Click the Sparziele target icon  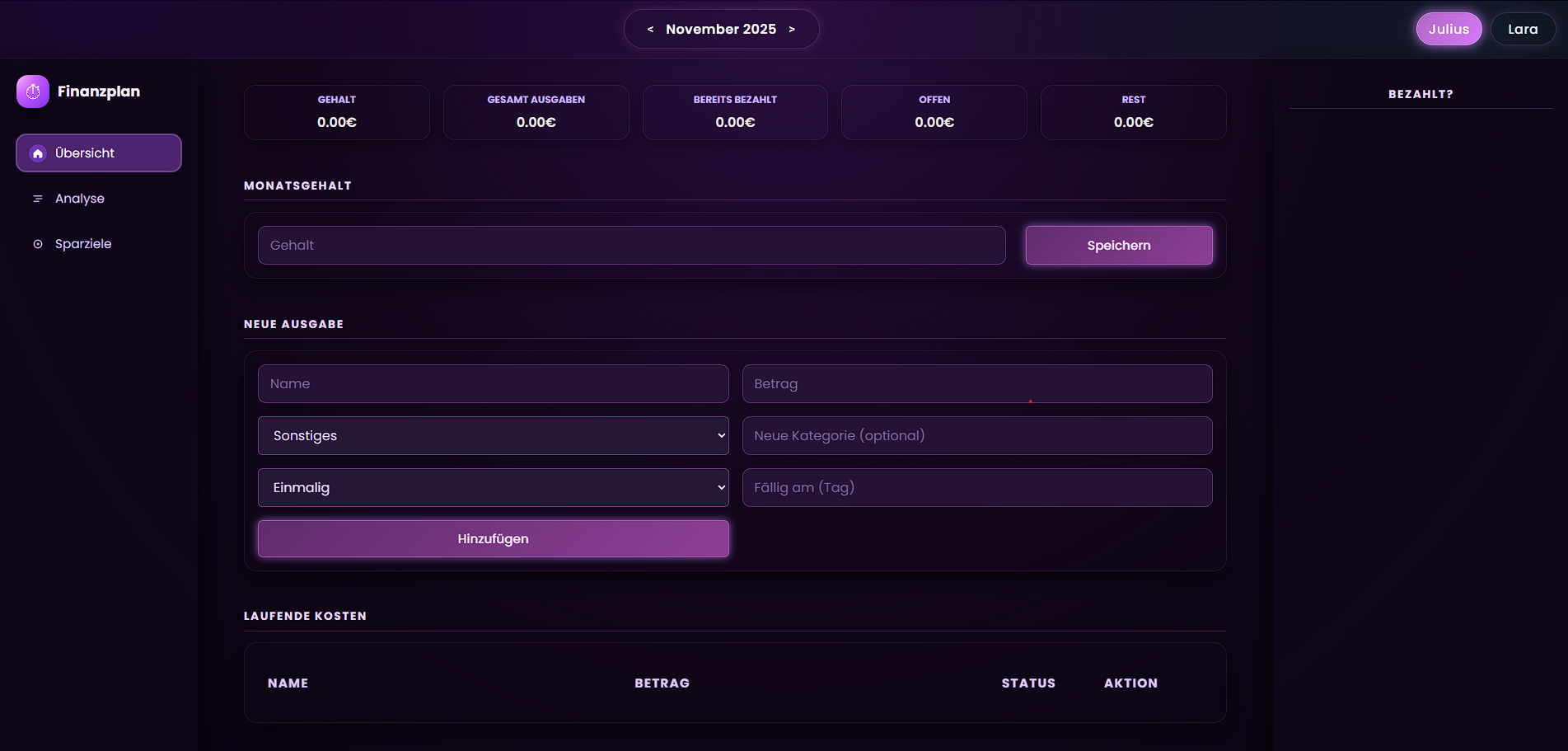pyautogui.click(x=38, y=244)
